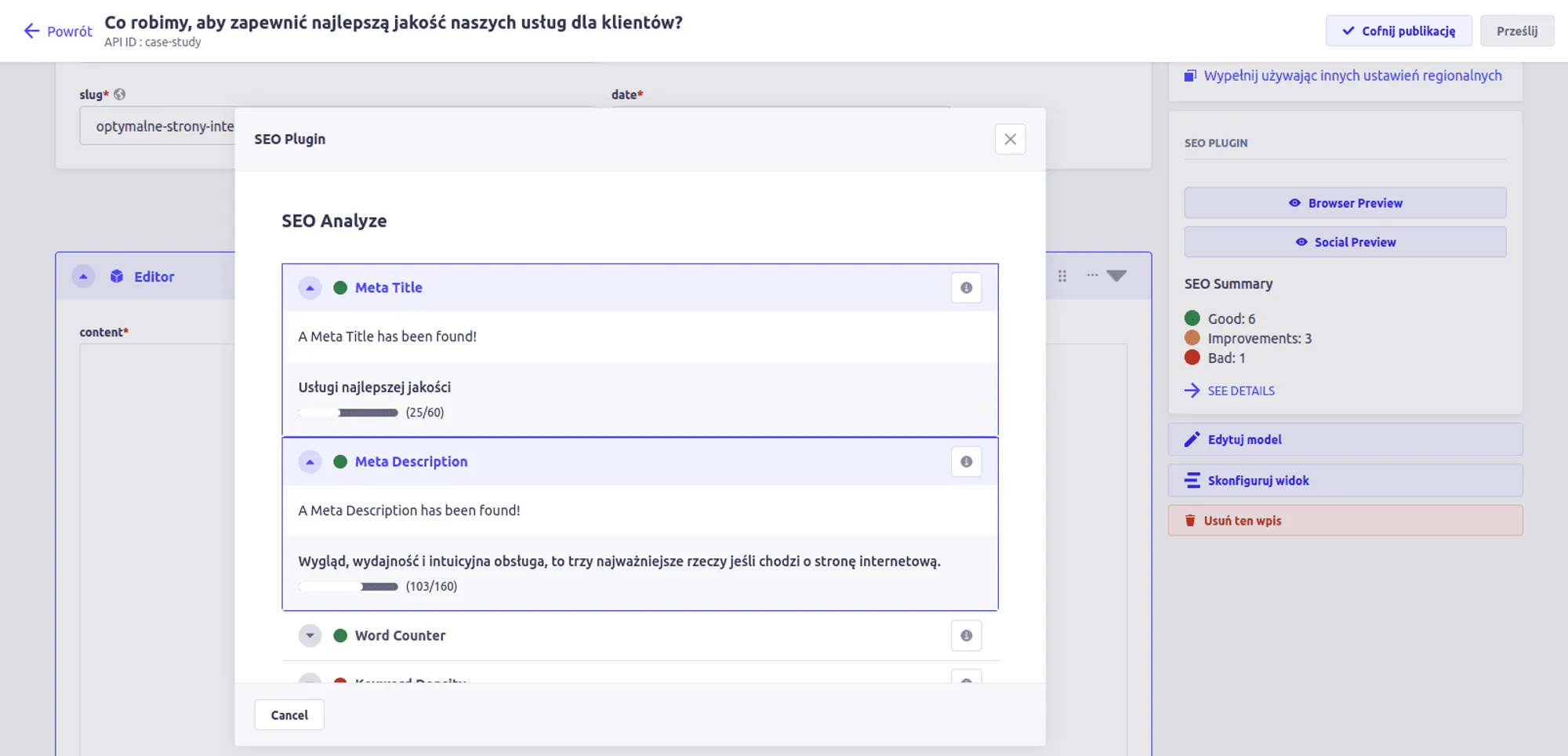Unpublish entry with Cofnij publikację
This screenshot has height=756, width=1568.
click(1399, 31)
